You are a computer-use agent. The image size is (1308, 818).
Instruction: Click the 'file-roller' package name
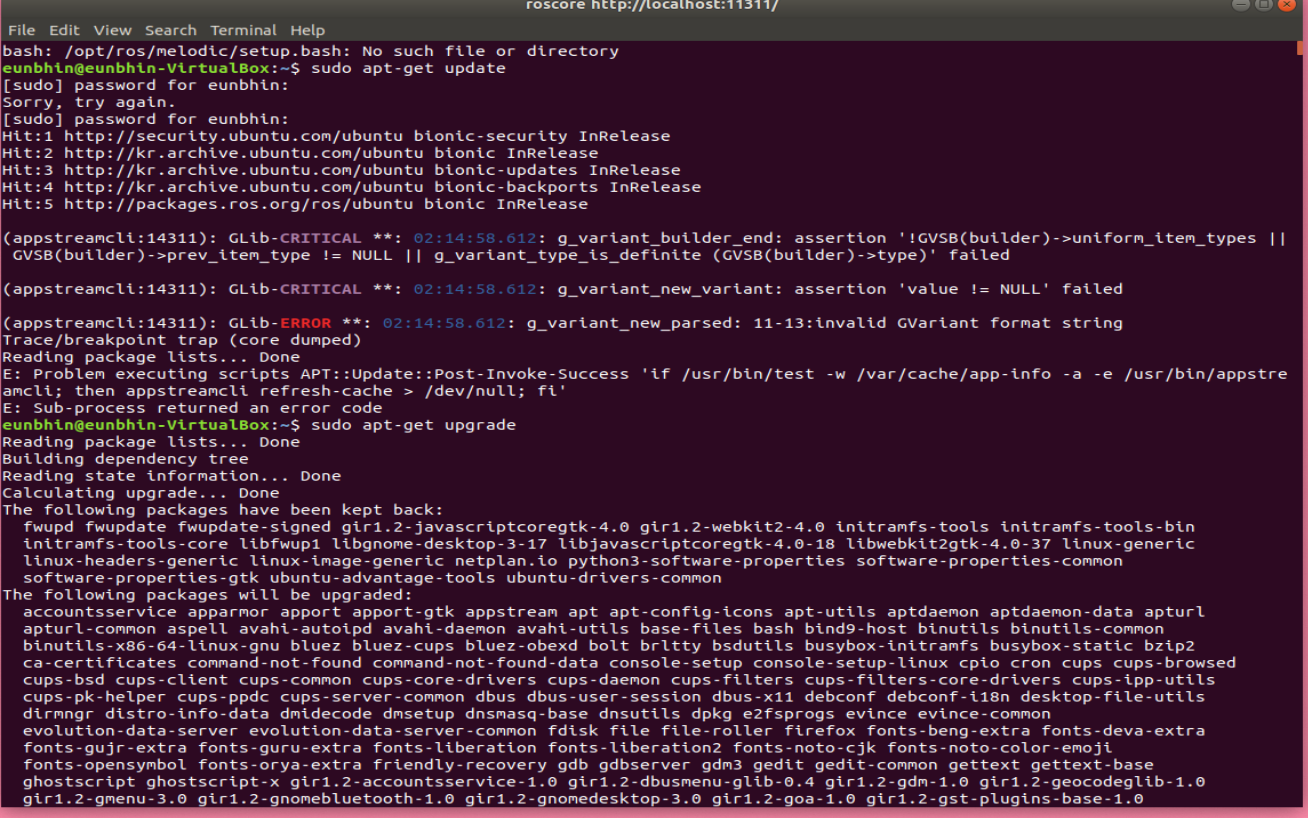[715, 731]
